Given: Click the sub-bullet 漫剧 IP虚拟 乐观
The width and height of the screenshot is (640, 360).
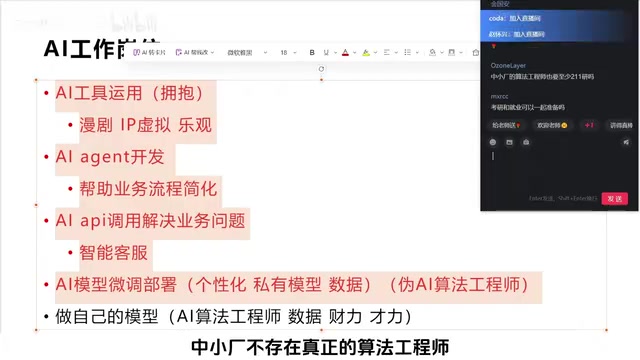Looking at the screenshot, I should [145, 125].
